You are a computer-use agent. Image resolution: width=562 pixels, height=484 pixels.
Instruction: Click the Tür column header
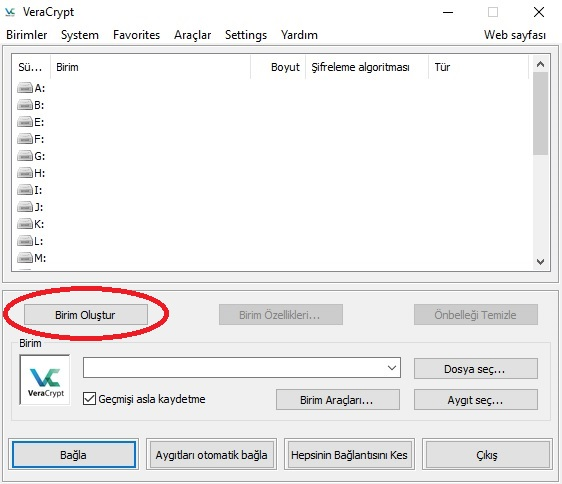point(478,67)
